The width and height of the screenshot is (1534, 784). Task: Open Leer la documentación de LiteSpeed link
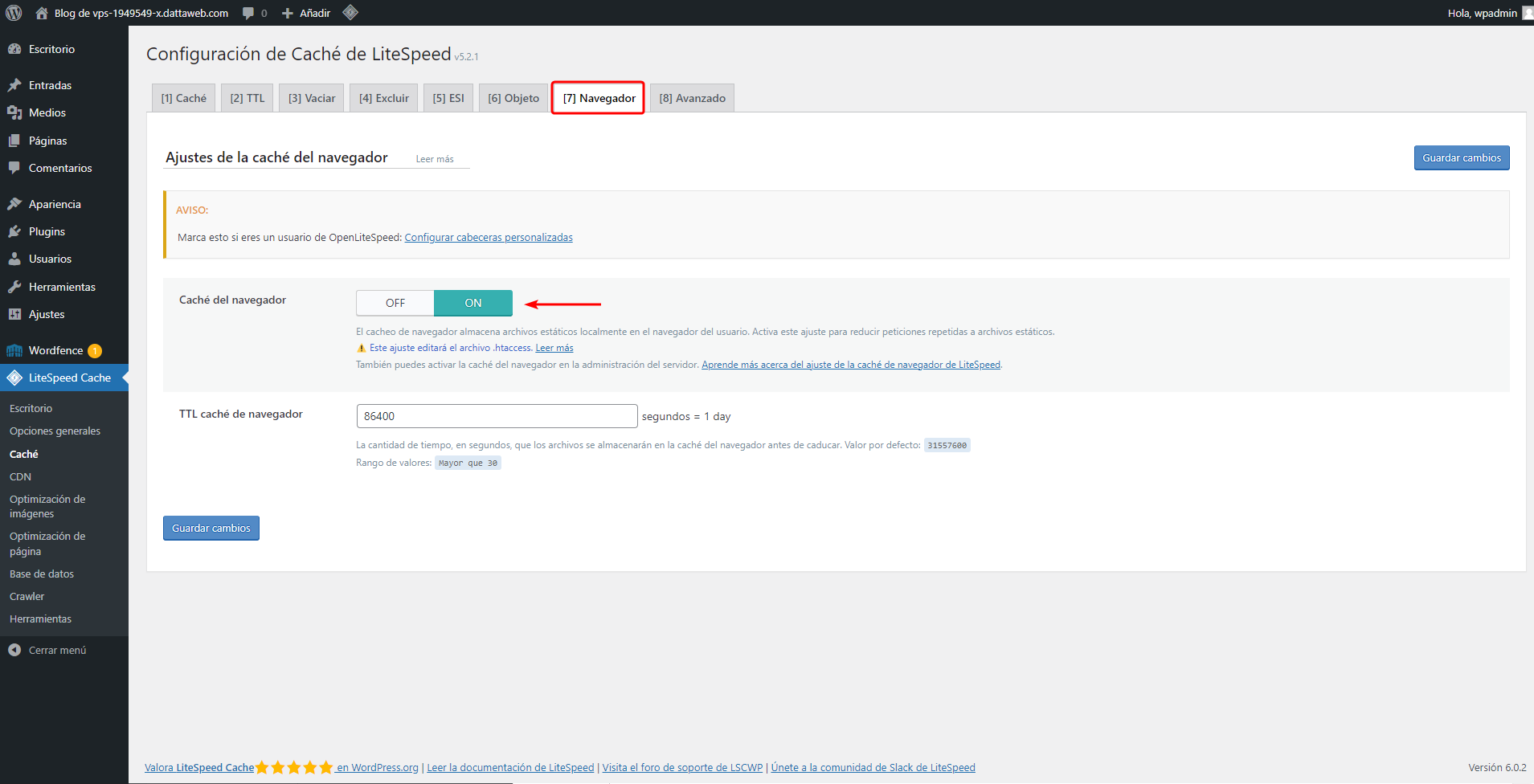pyautogui.click(x=510, y=767)
